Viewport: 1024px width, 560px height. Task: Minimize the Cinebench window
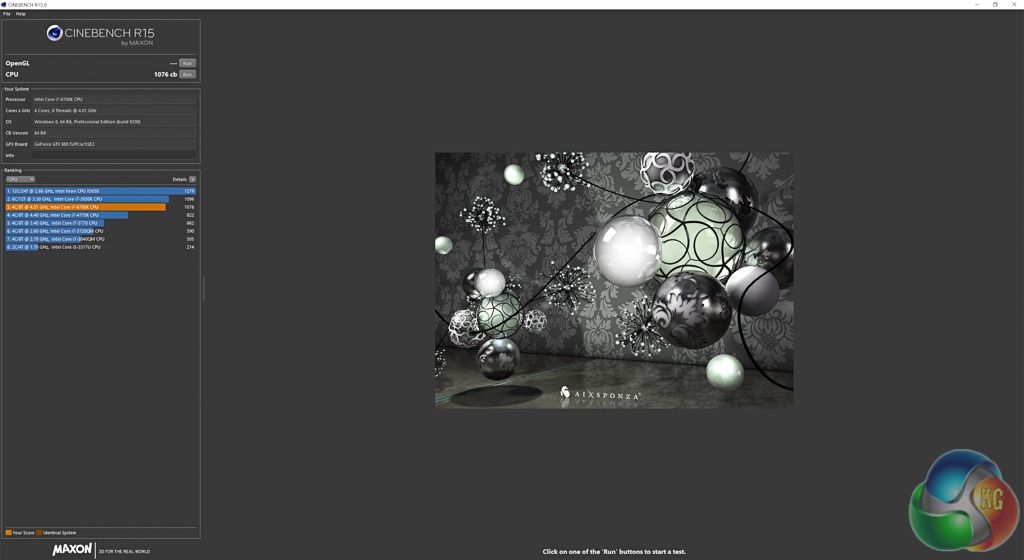977,5
